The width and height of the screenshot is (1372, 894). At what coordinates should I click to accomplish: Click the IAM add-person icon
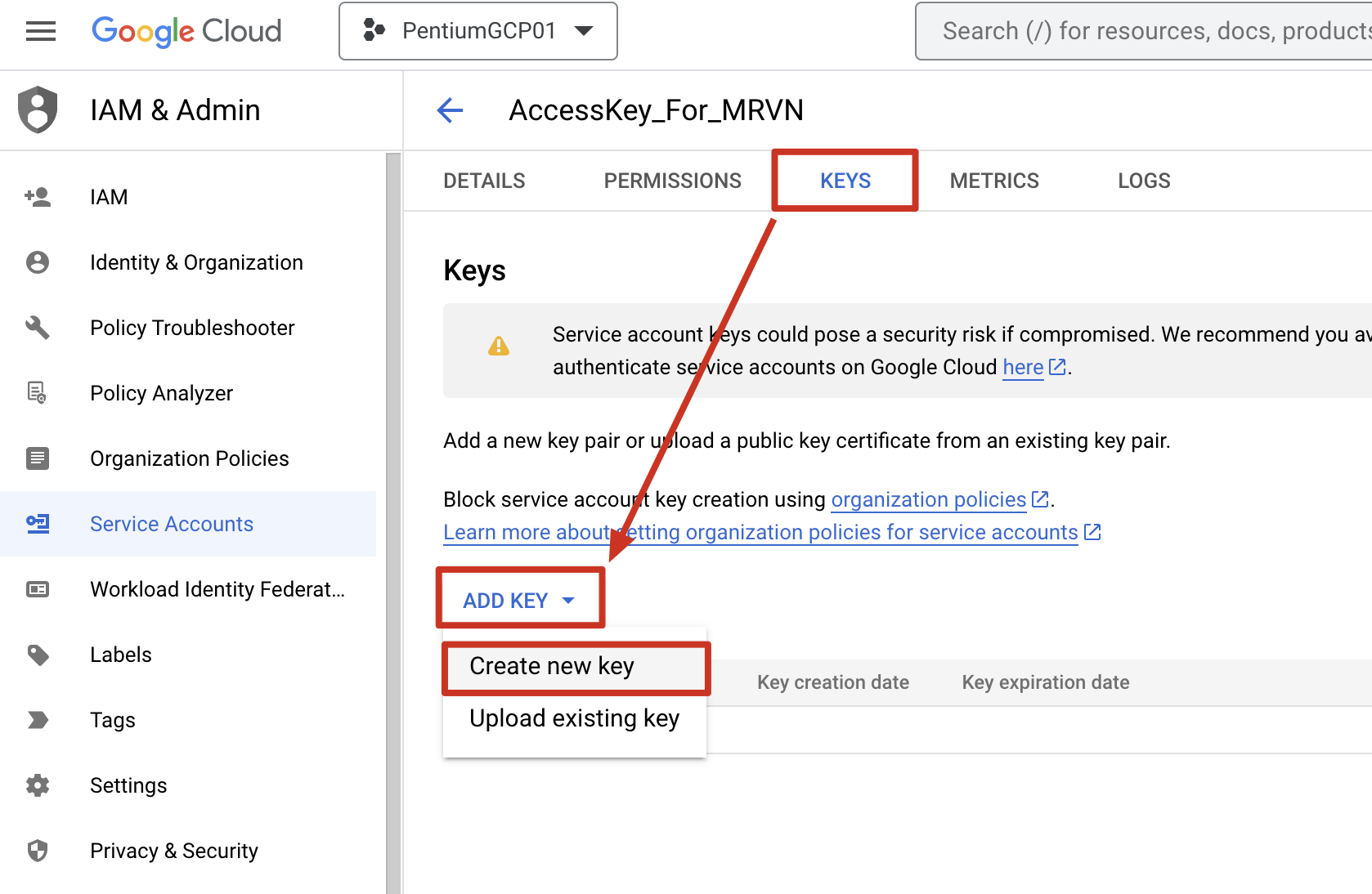pos(38,197)
